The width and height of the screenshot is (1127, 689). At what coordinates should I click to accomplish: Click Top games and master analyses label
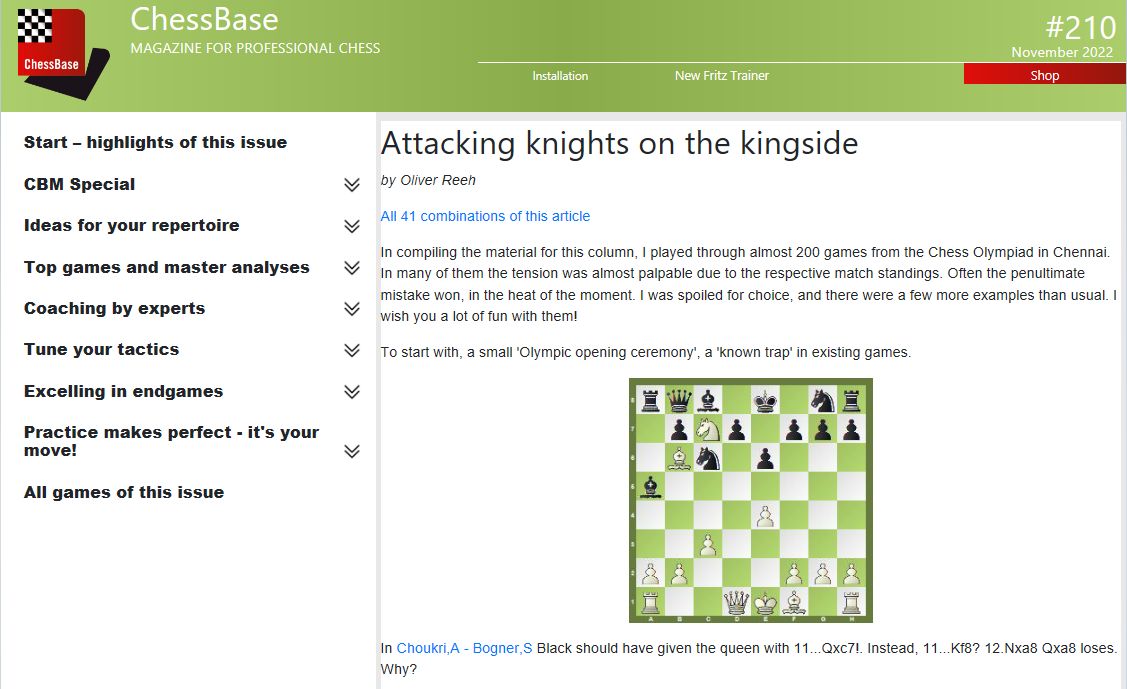coord(167,267)
